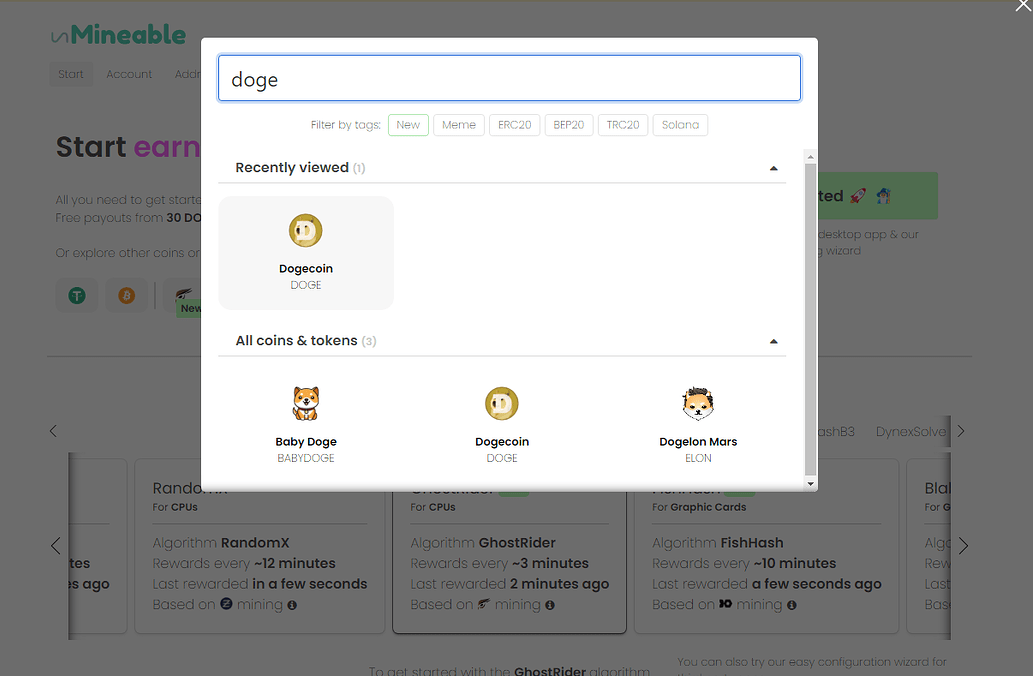Viewport: 1033px width, 676px height.
Task: Select Dogecoin icon in All coins & tokens
Action: click(501, 404)
